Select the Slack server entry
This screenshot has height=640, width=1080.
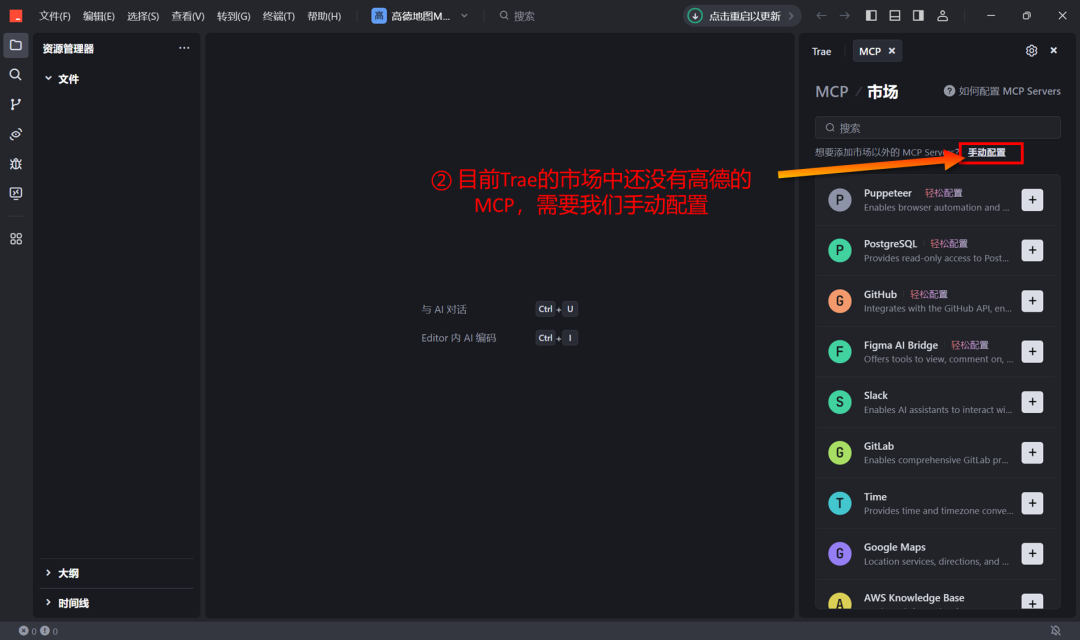coord(935,402)
